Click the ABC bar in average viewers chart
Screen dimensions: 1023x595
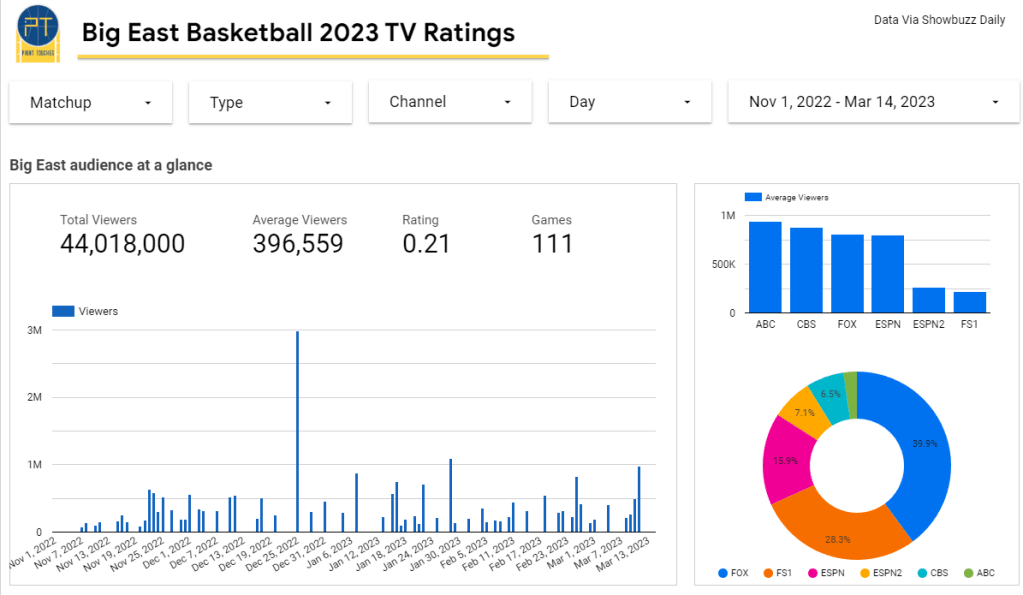coord(765,267)
